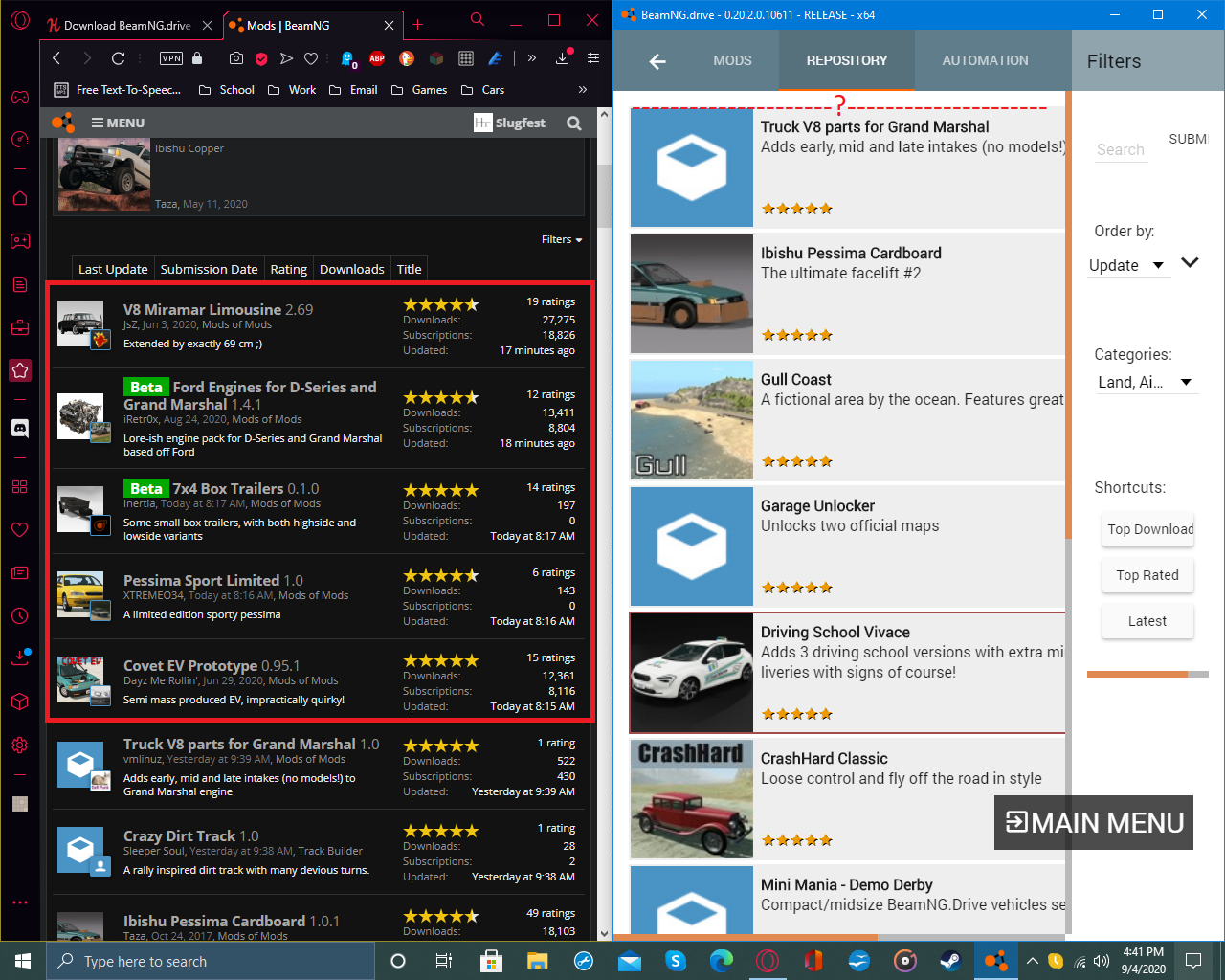1225x980 pixels.
Task: Submit the repository search filter
Action: pyautogui.click(x=1188, y=140)
